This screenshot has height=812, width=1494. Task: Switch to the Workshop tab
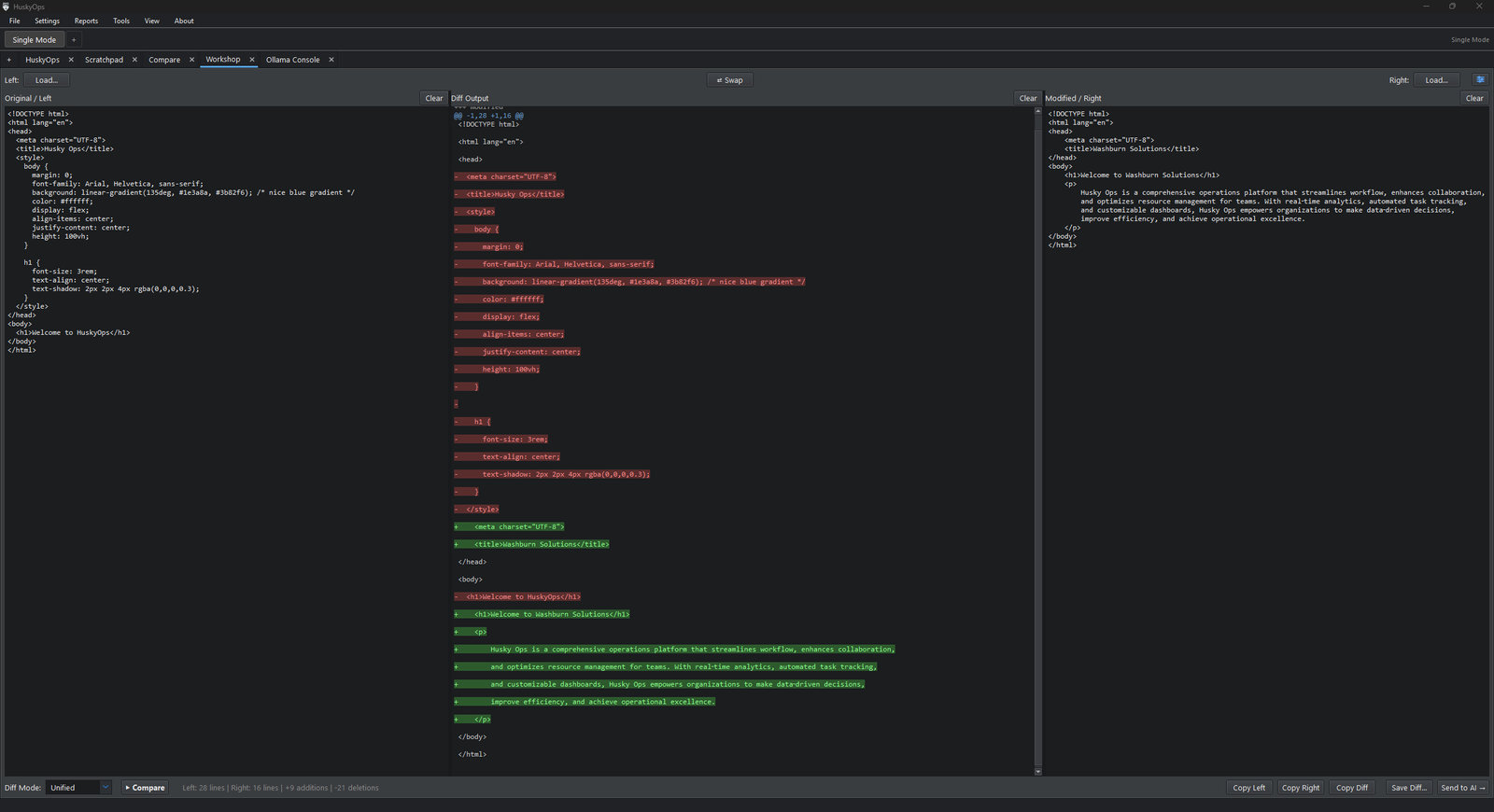click(223, 60)
